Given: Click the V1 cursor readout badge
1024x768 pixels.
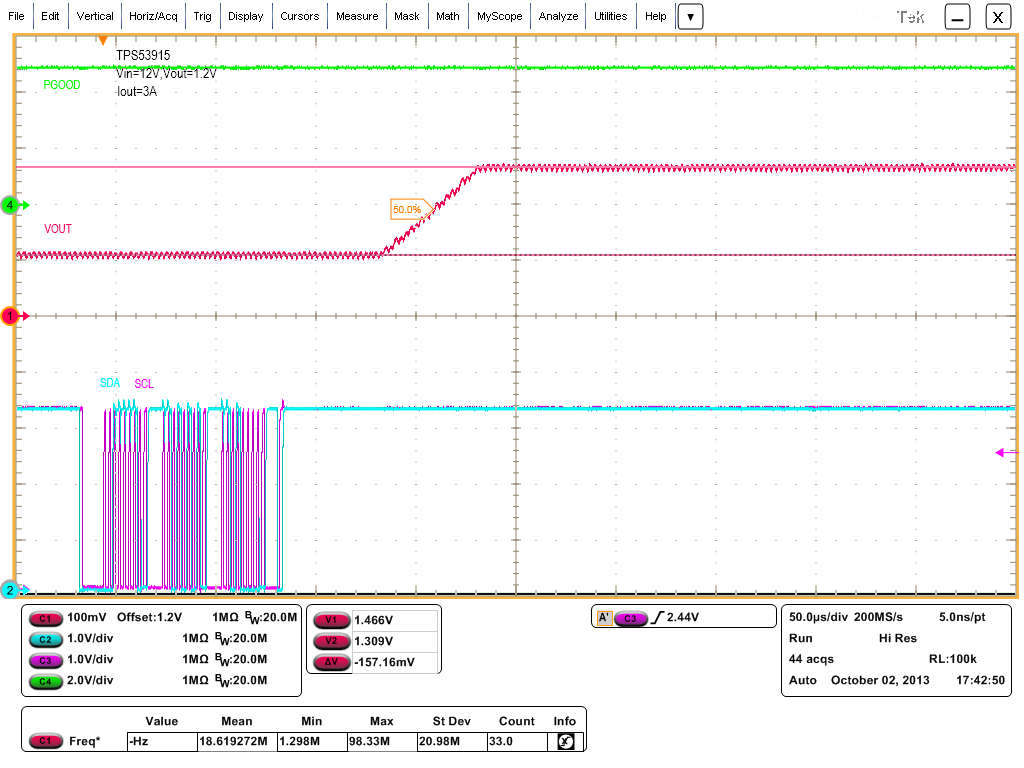Looking at the screenshot, I should coord(331,621).
